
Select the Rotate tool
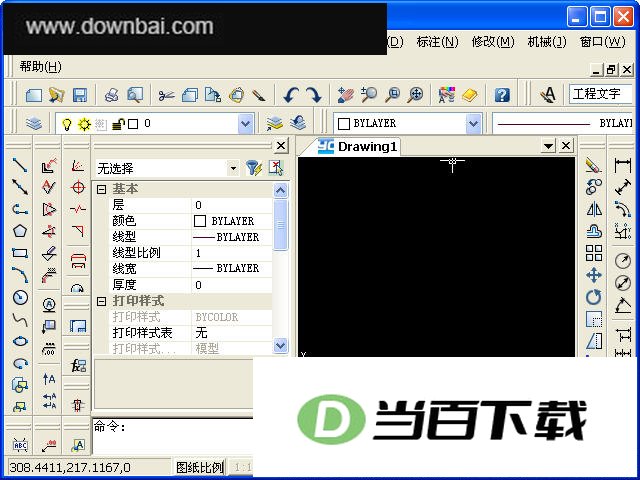pyautogui.click(x=594, y=297)
